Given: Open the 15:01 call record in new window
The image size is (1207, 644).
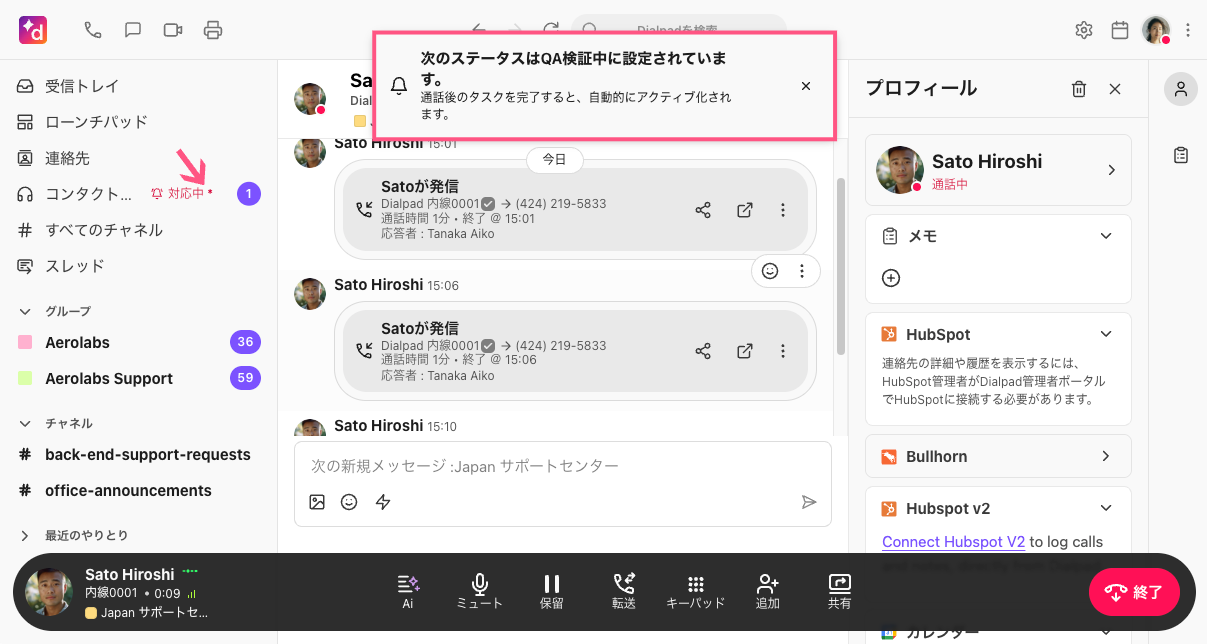Looking at the screenshot, I should [x=745, y=210].
